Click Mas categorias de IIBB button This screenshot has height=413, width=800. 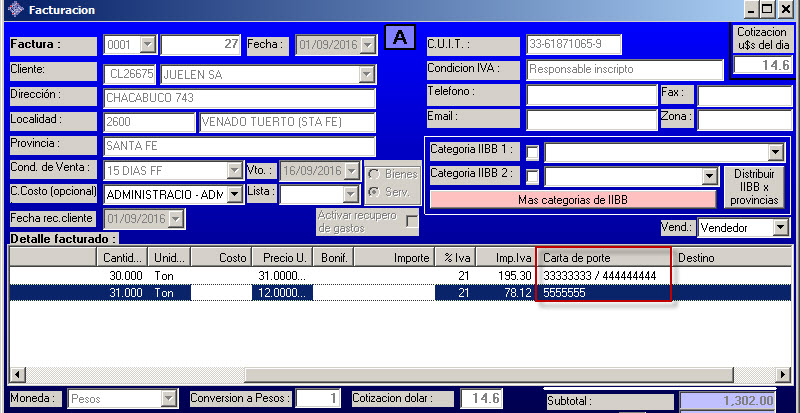pyautogui.click(x=574, y=200)
